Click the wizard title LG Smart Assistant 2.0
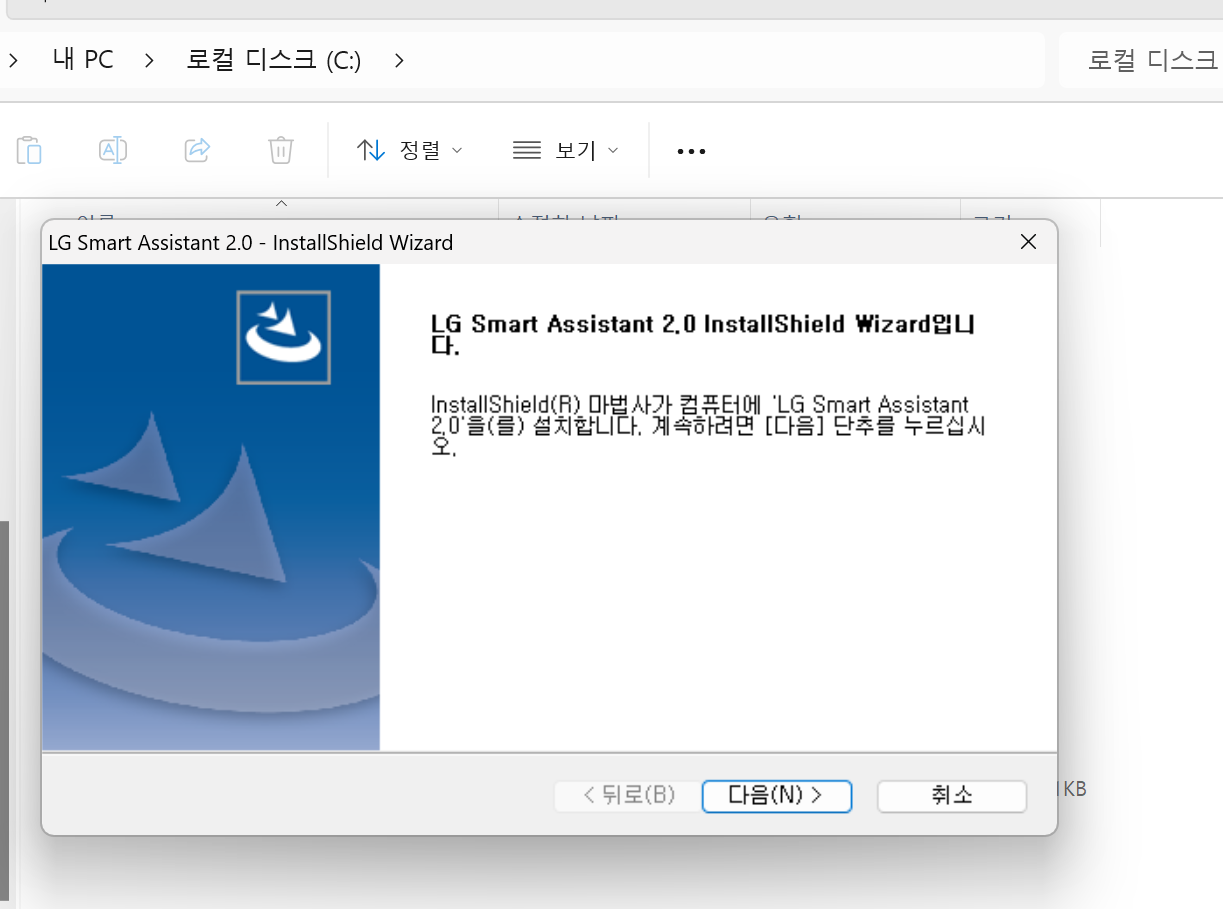 coord(250,242)
